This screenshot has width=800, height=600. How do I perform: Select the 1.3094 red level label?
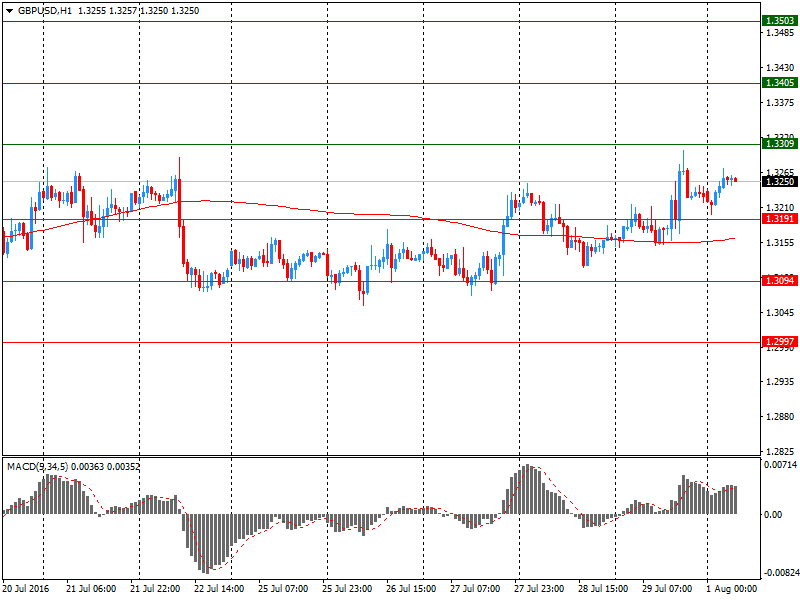point(780,281)
